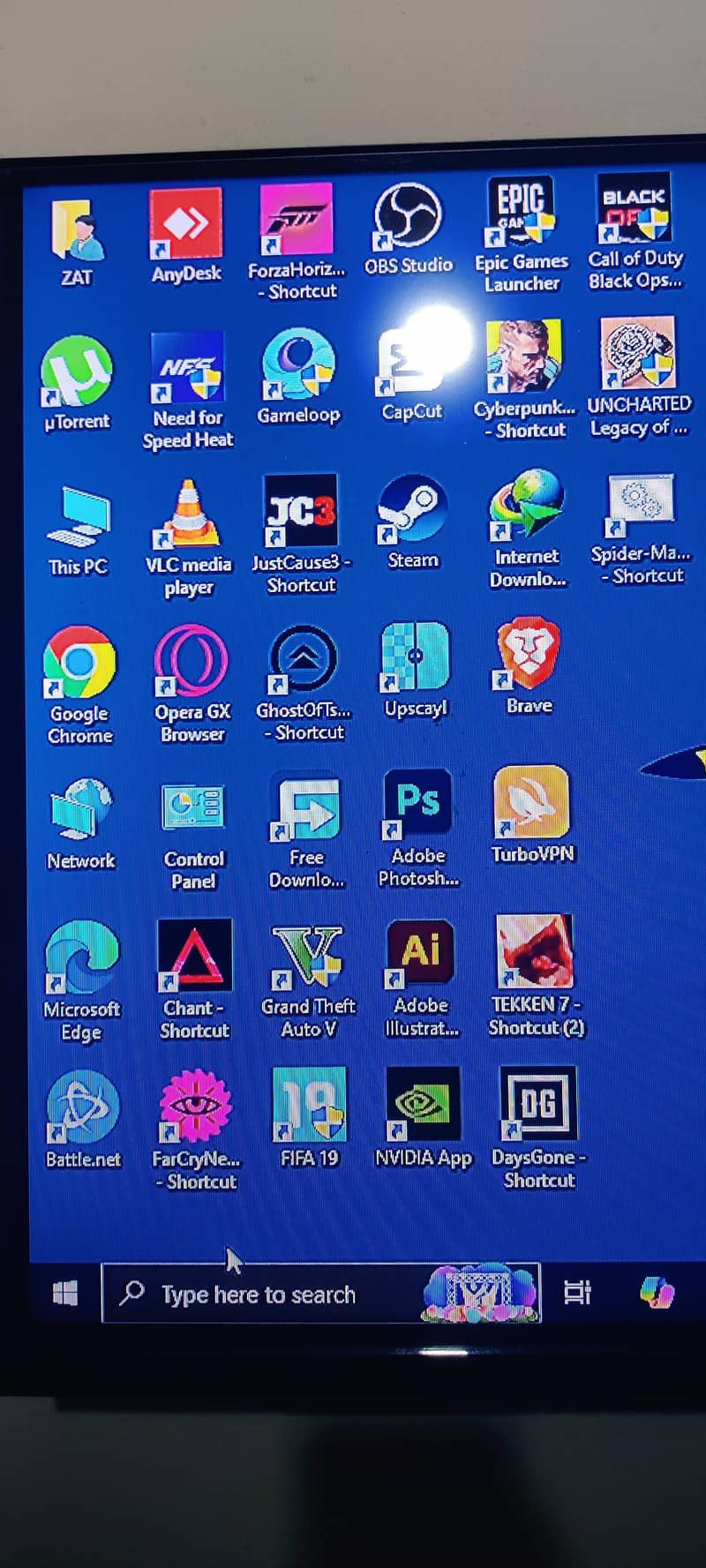Viewport: 706px width, 1568px height.
Task: Select the FarCryNewDawn shortcut icon
Action: click(x=195, y=1105)
